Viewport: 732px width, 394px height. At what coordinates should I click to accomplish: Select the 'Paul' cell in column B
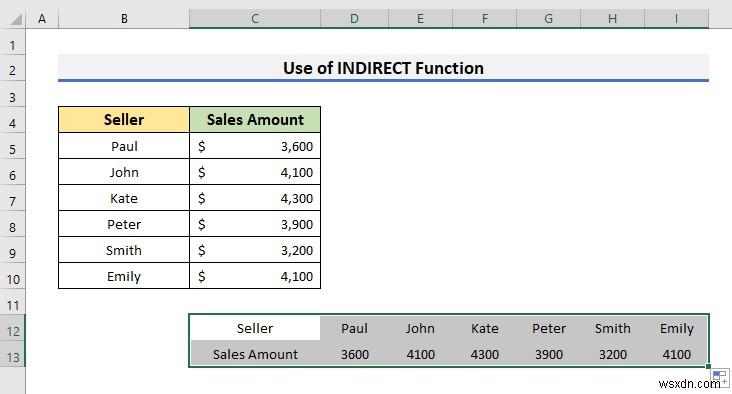(x=124, y=146)
